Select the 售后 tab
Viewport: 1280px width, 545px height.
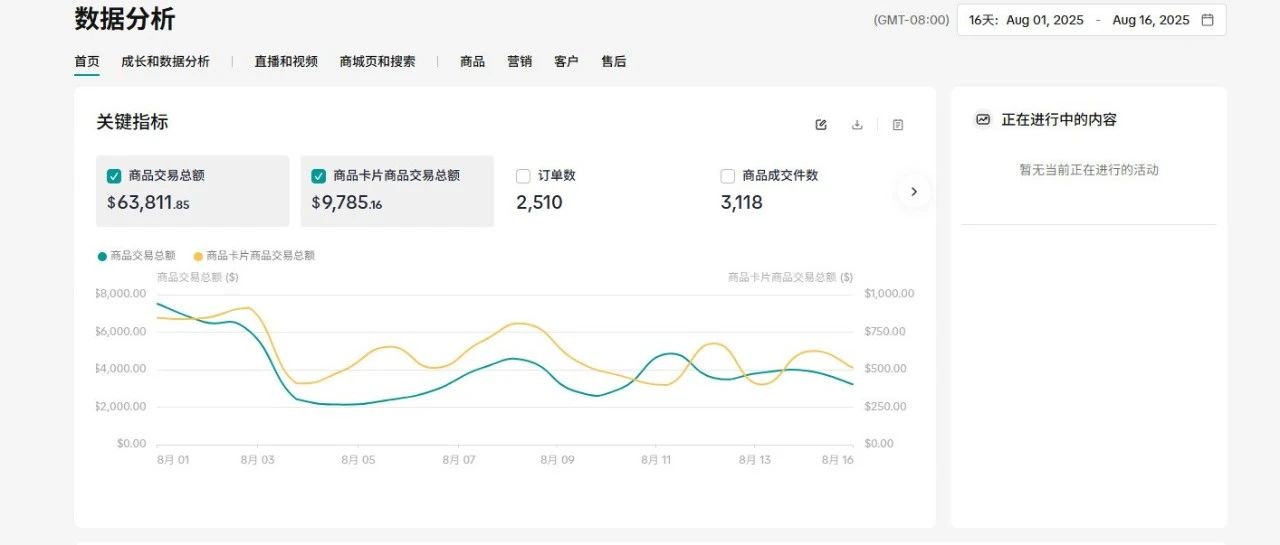click(x=613, y=62)
